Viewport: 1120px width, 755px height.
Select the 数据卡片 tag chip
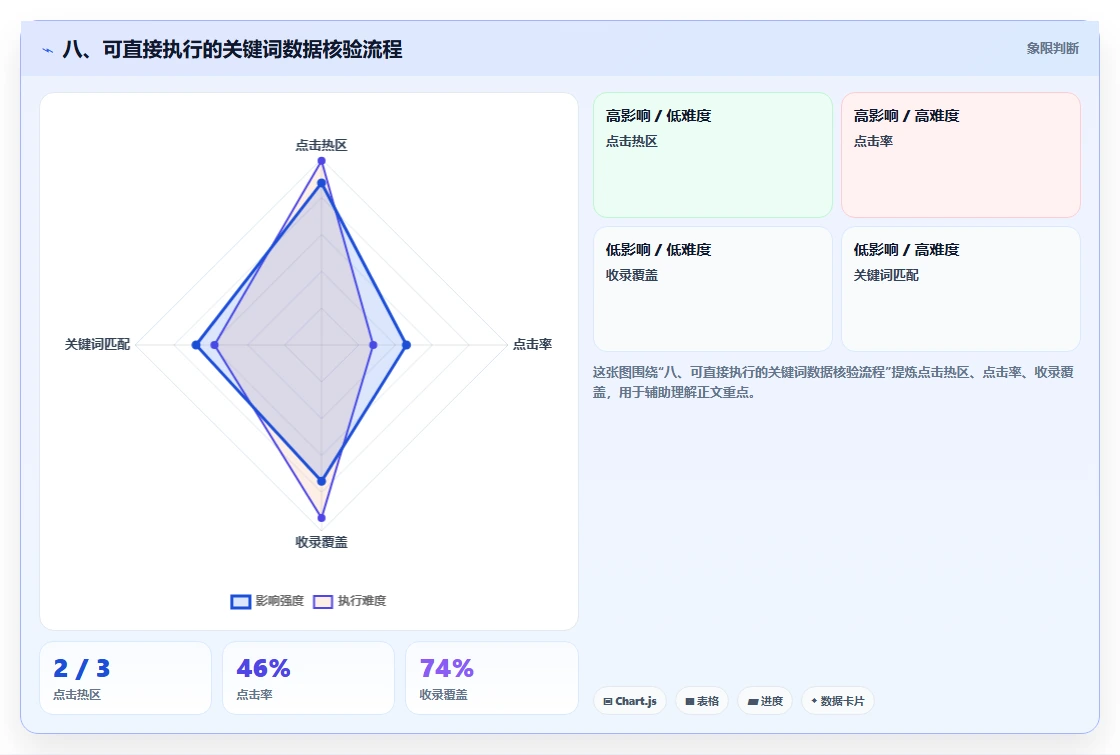pyautogui.click(x=838, y=701)
